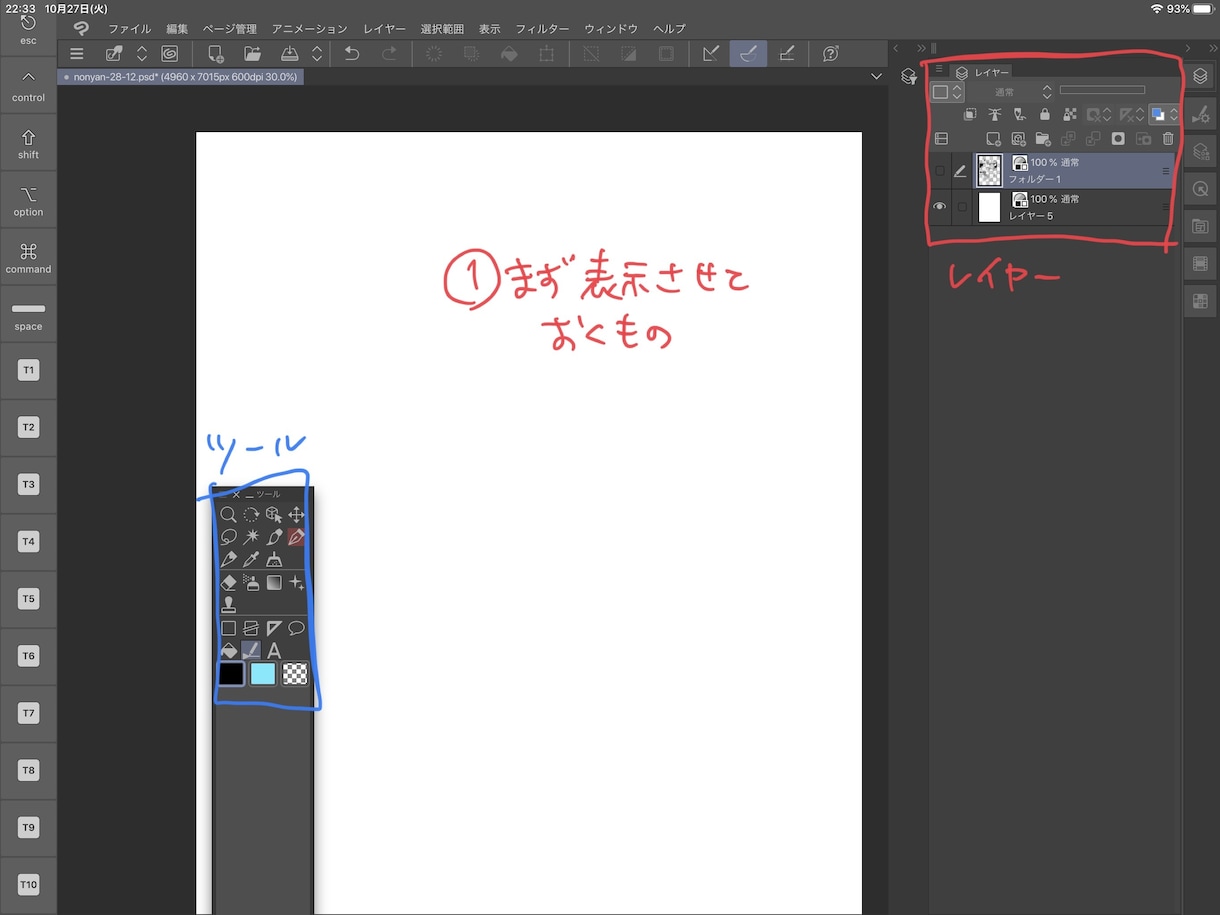Select the Fill bucket tool
Screen dimensions: 1220x915
229,650
